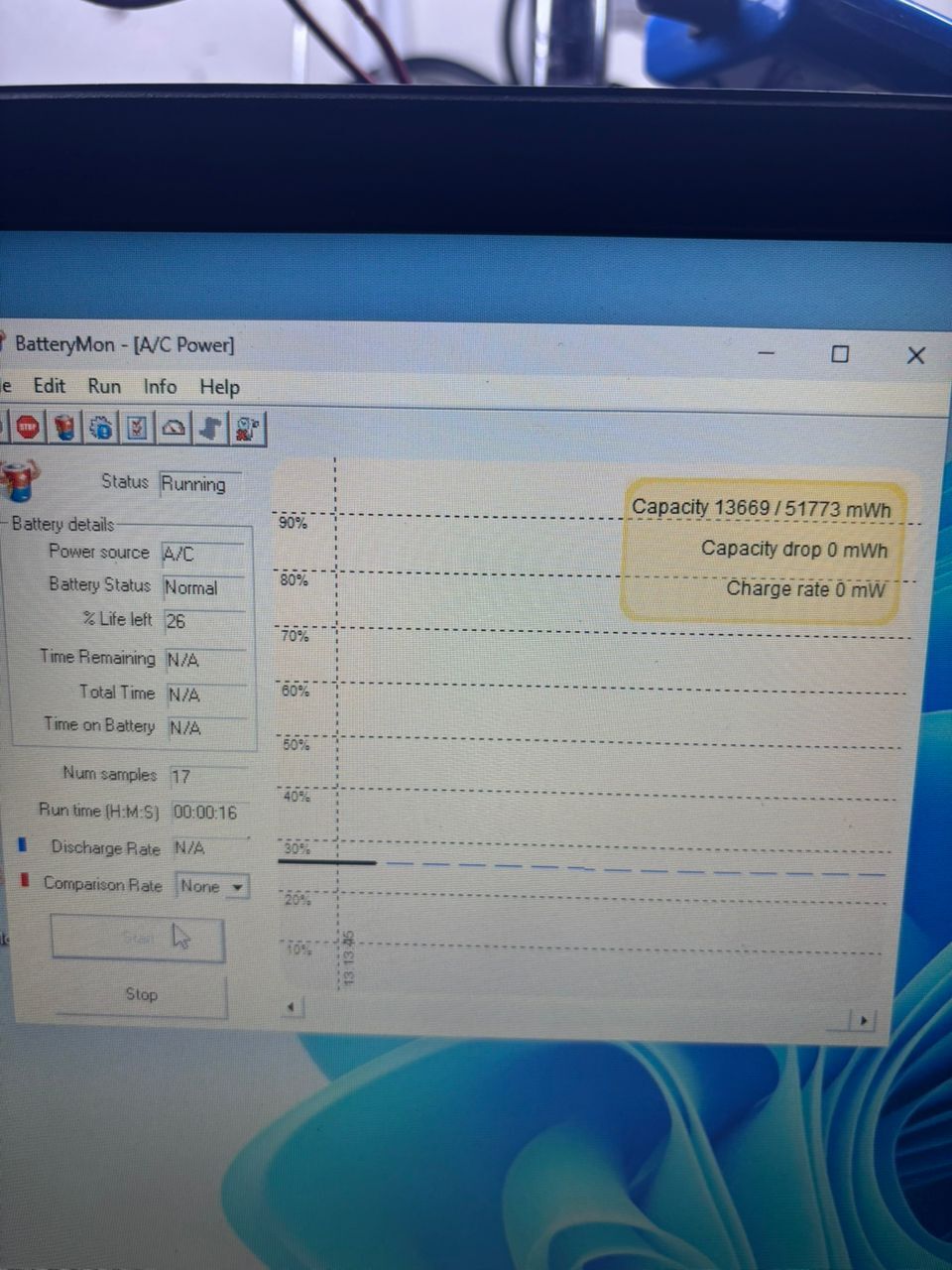This screenshot has height=1270, width=952.
Task: Expand the Comparison Rate dropdown
Action: point(237,887)
